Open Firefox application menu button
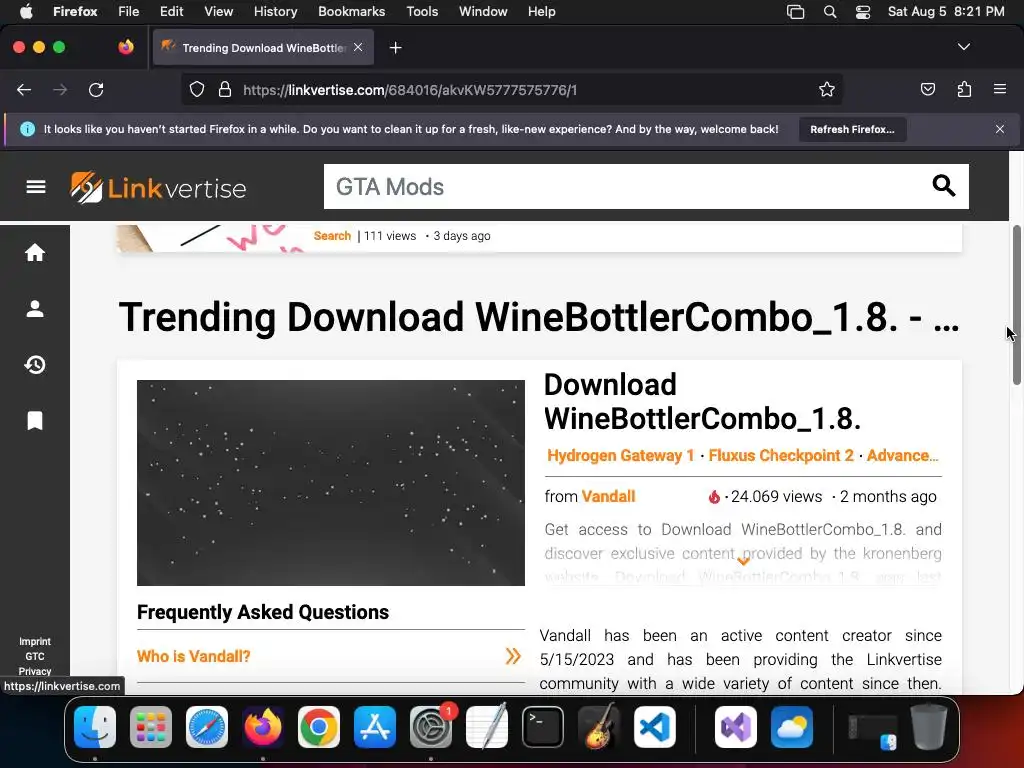Screen dimensions: 1024x768 coord(1000,89)
